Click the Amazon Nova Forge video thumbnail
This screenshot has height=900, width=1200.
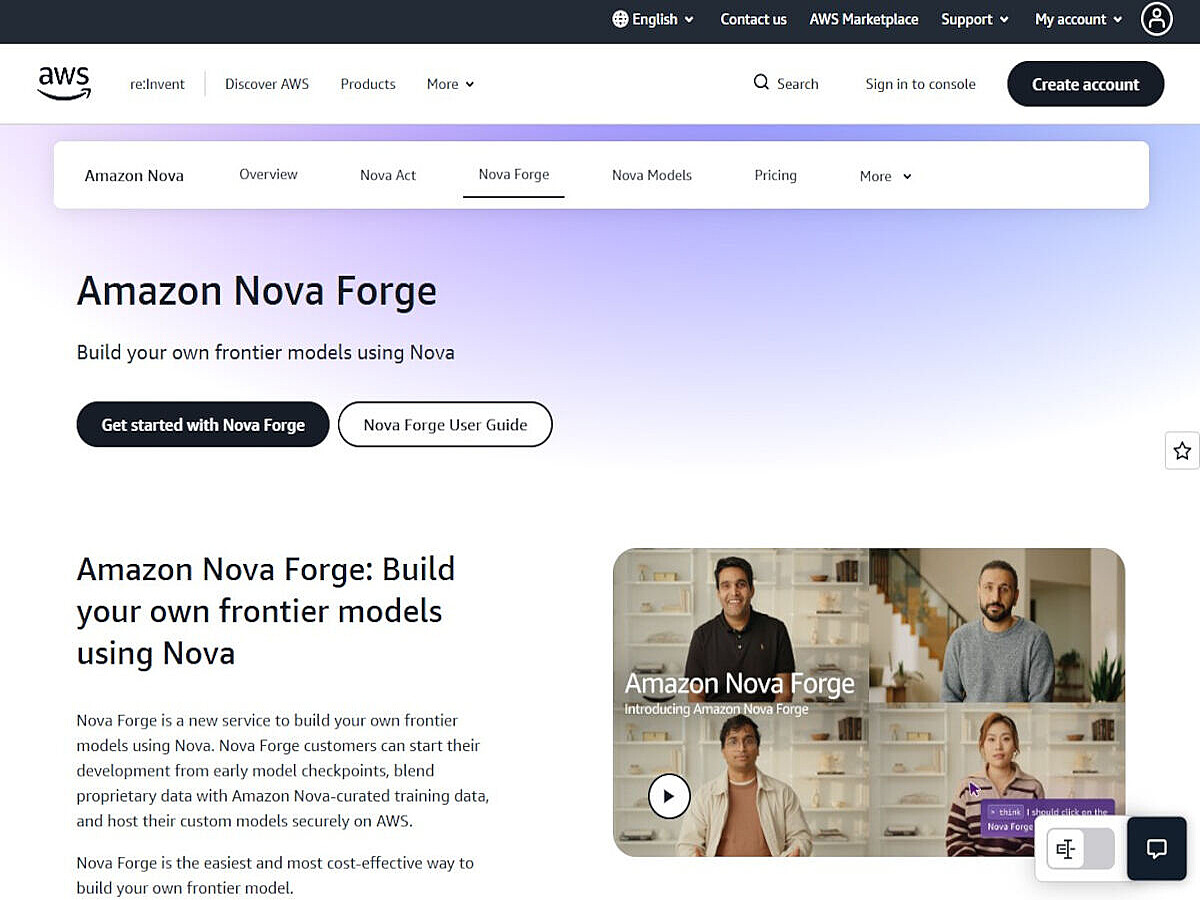(869, 702)
